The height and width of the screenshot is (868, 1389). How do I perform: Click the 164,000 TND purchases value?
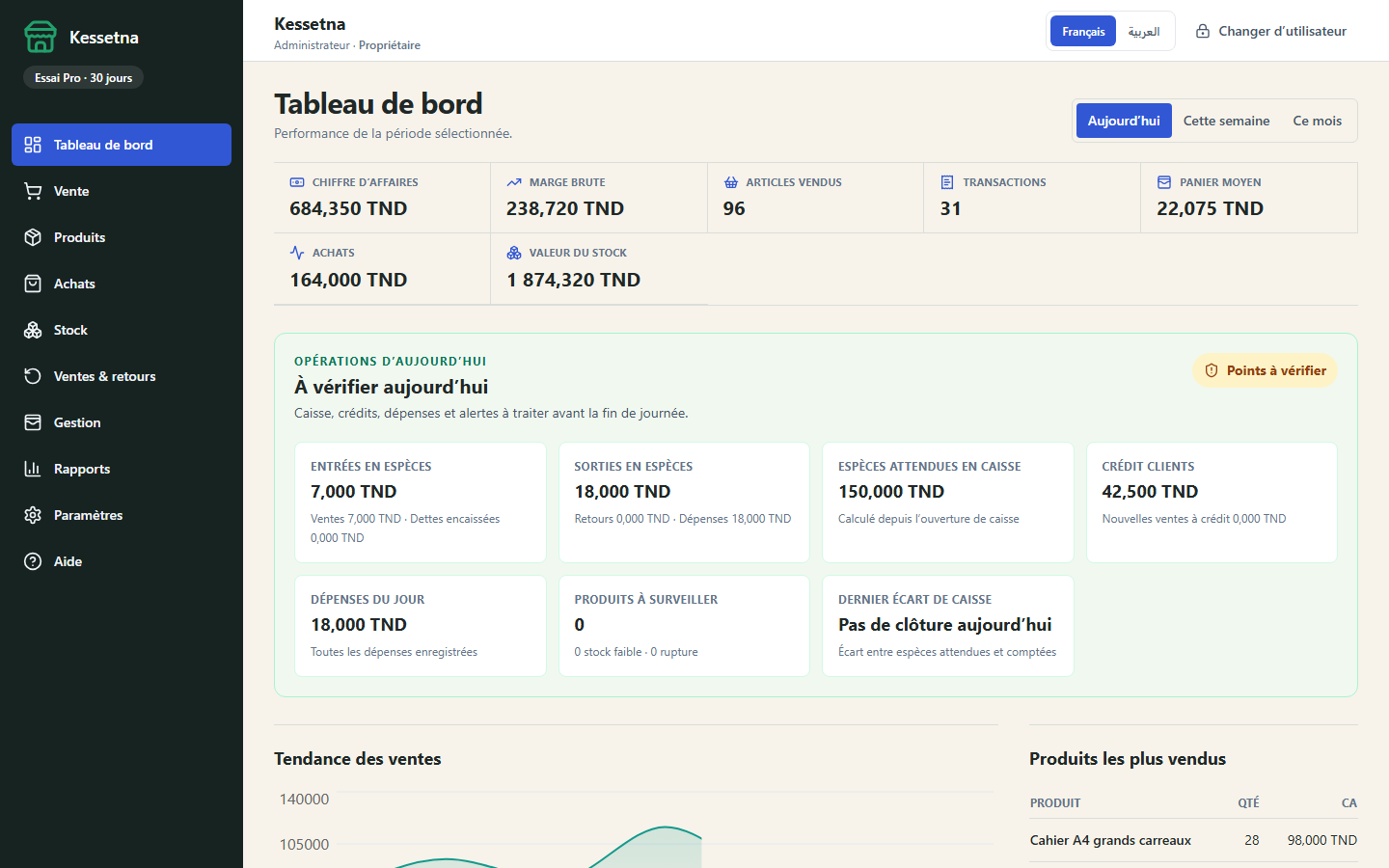tap(348, 280)
